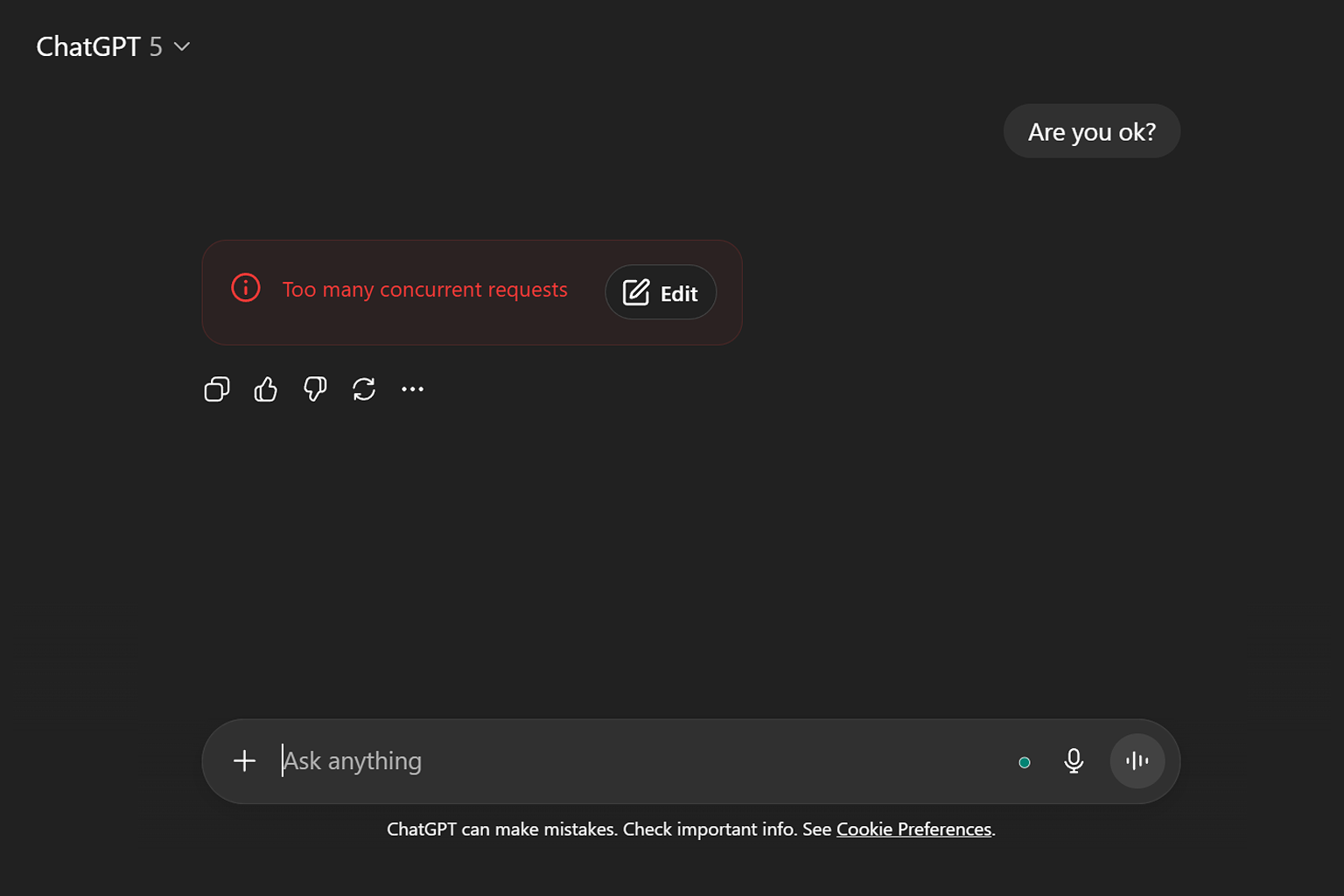Click the red error info icon
Screen dimensions: 1344x896
pyautogui.click(x=246, y=288)
